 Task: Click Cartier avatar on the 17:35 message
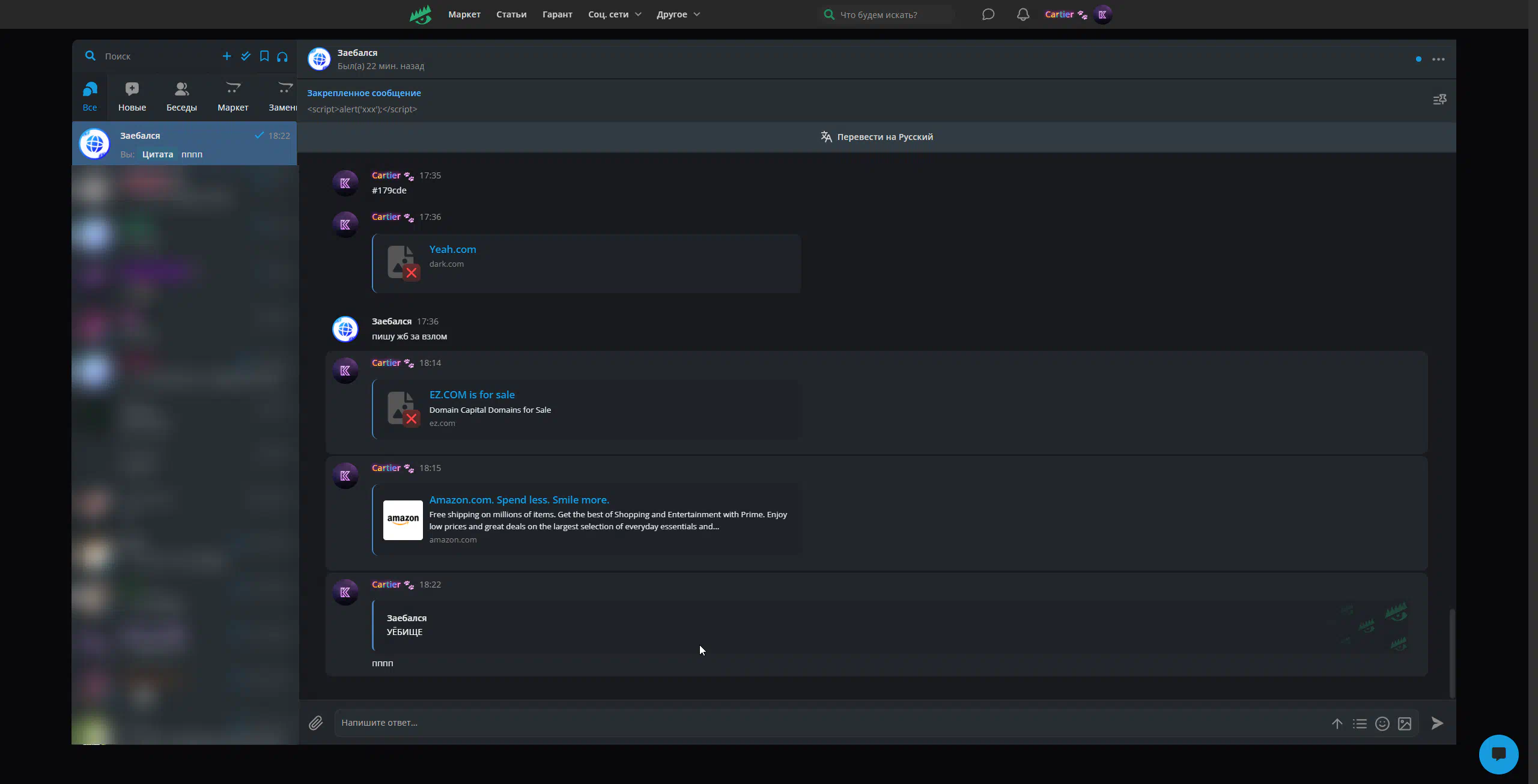pyautogui.click(x=345, y=183)
